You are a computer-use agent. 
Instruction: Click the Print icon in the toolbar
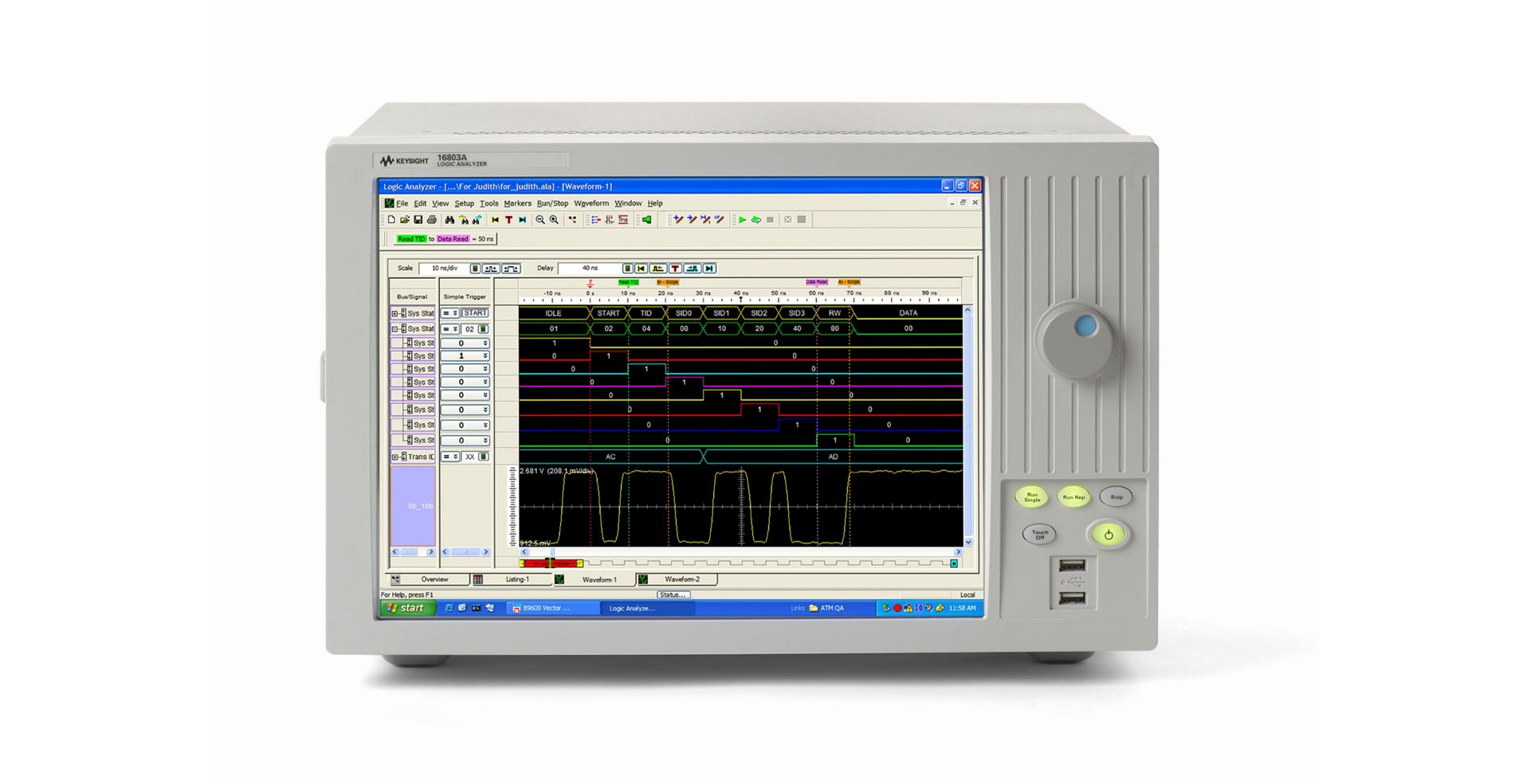[x=432, y=220]
